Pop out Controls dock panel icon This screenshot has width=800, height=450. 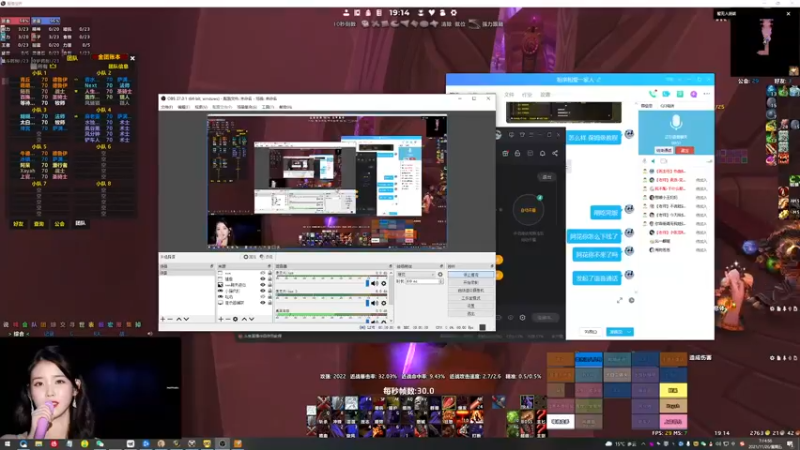point(492,266)
